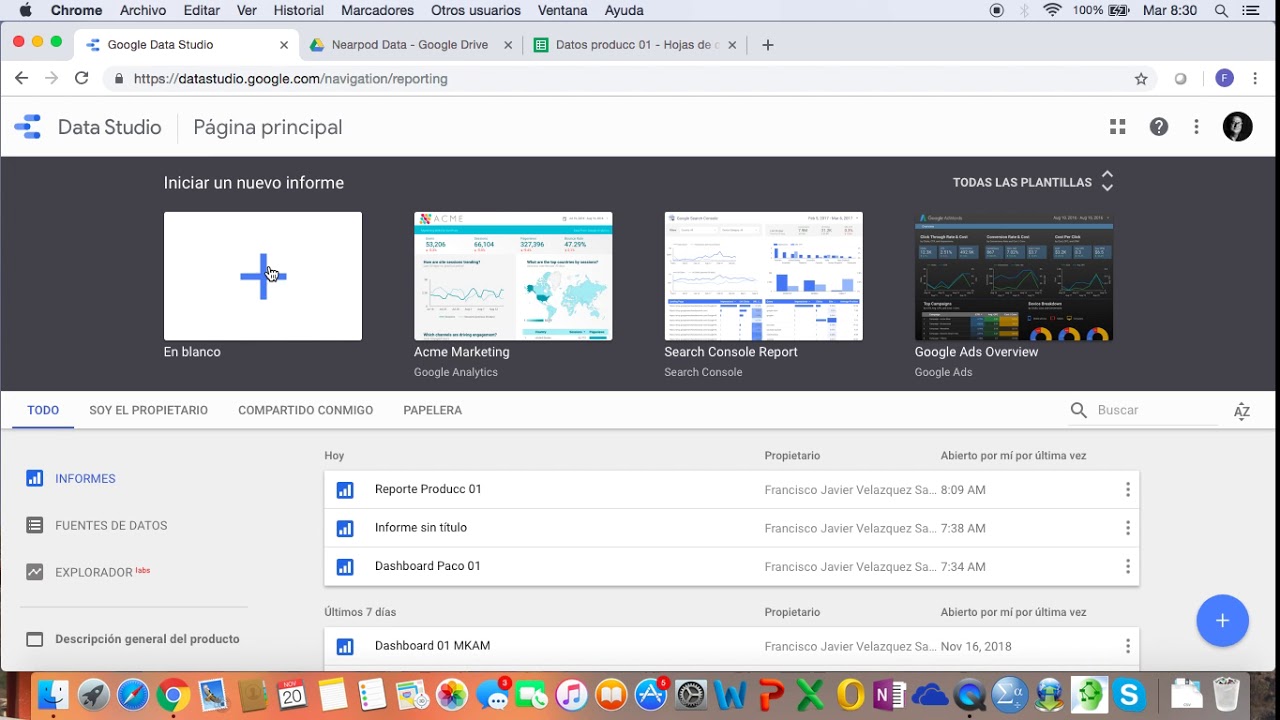The width and height of the screenshot is (1280, 720).
Task: Click the blue floating create report button
Action: (1222, 621)
